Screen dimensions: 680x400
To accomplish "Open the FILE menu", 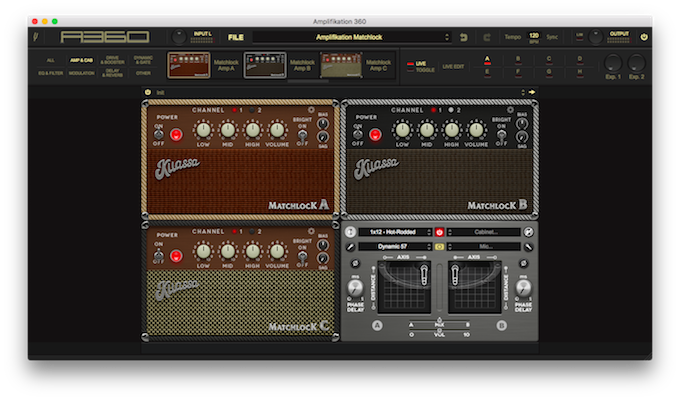I will pos(235,37).
